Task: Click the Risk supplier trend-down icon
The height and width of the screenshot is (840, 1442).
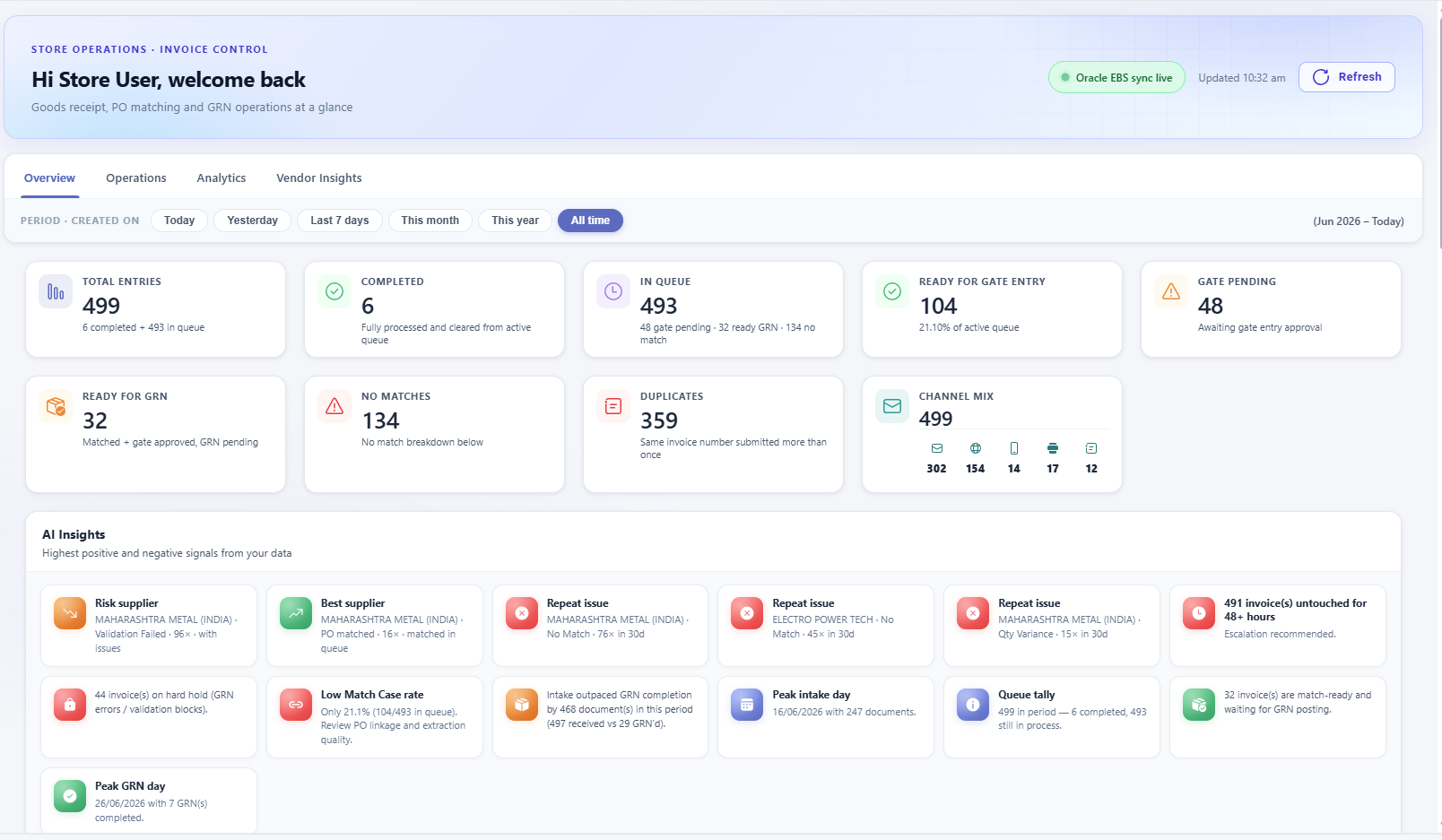Action: (70, 614)
